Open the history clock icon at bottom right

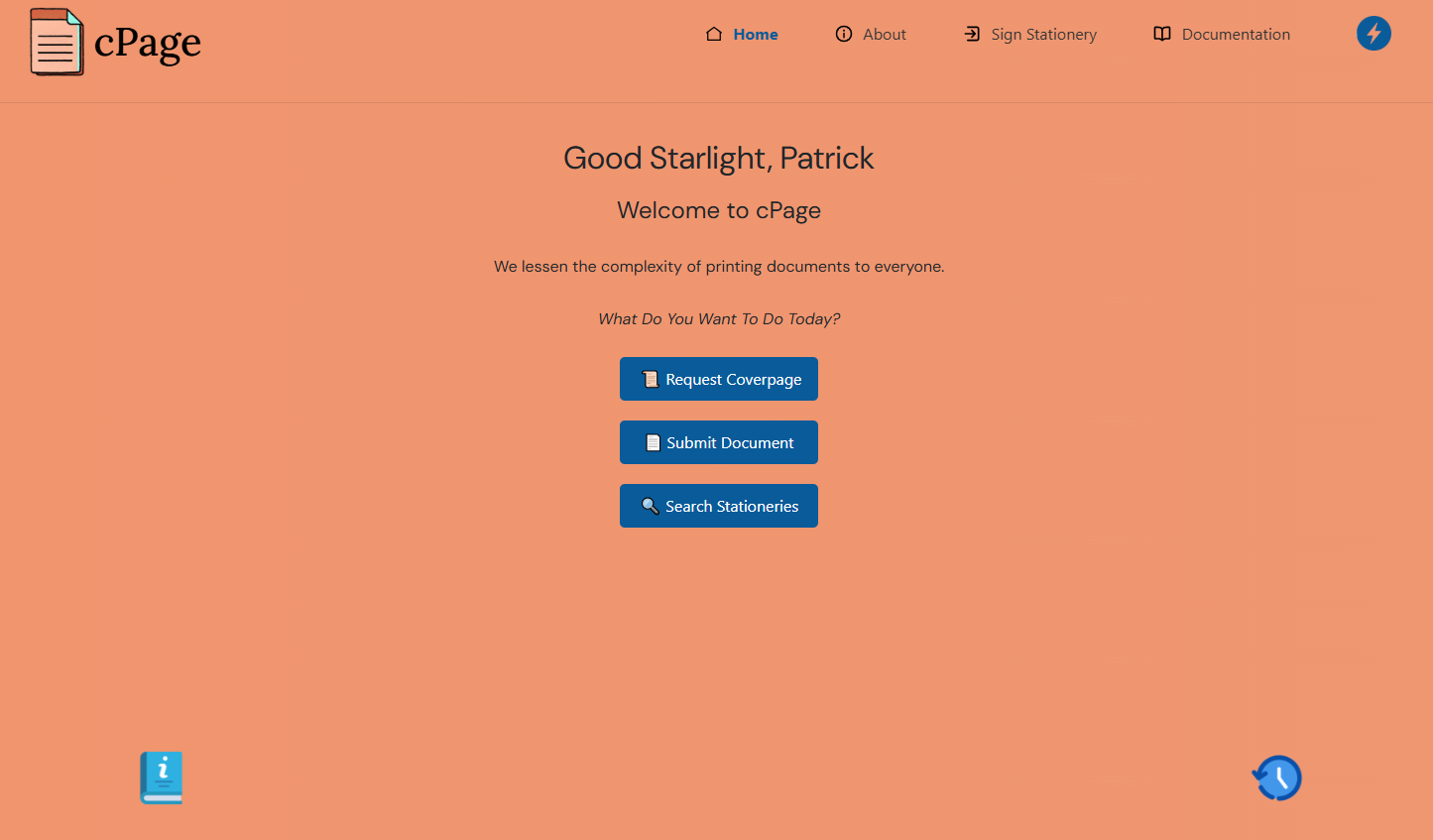(x=1276, y=778)
